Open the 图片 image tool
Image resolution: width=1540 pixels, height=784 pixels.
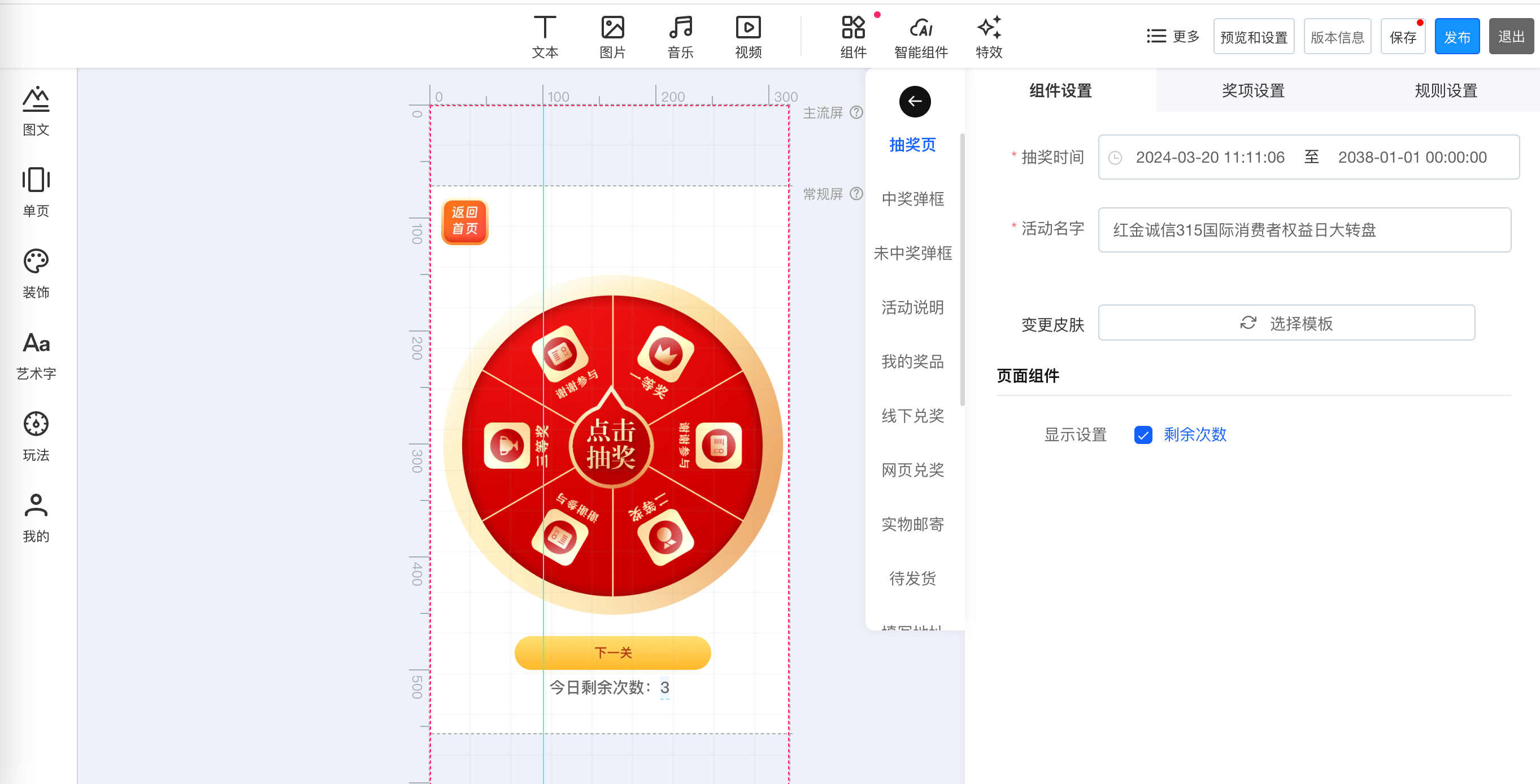(612, 37)
